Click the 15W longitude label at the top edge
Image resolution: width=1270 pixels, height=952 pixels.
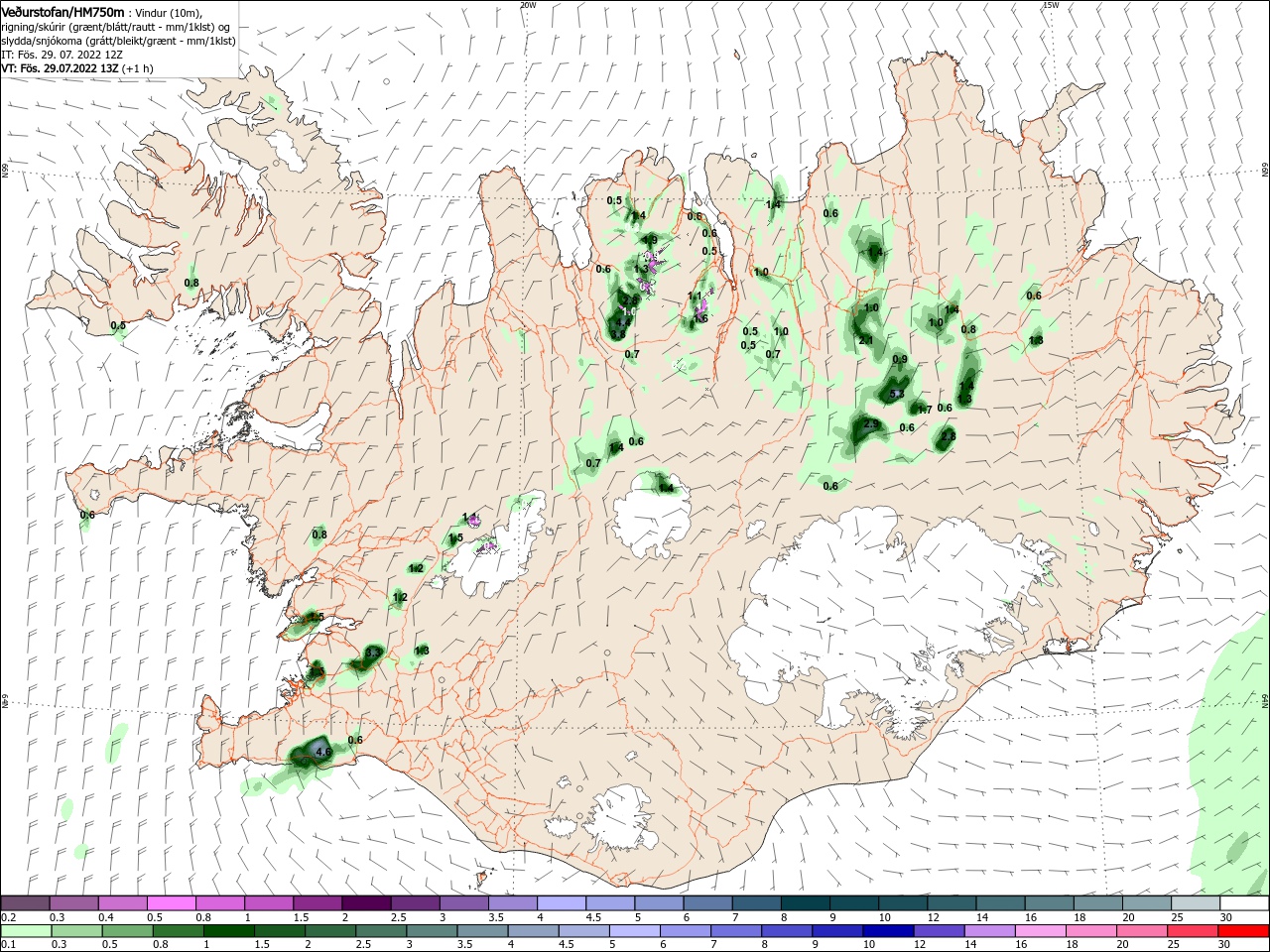pyautogui.click(x=1051, y=5)
